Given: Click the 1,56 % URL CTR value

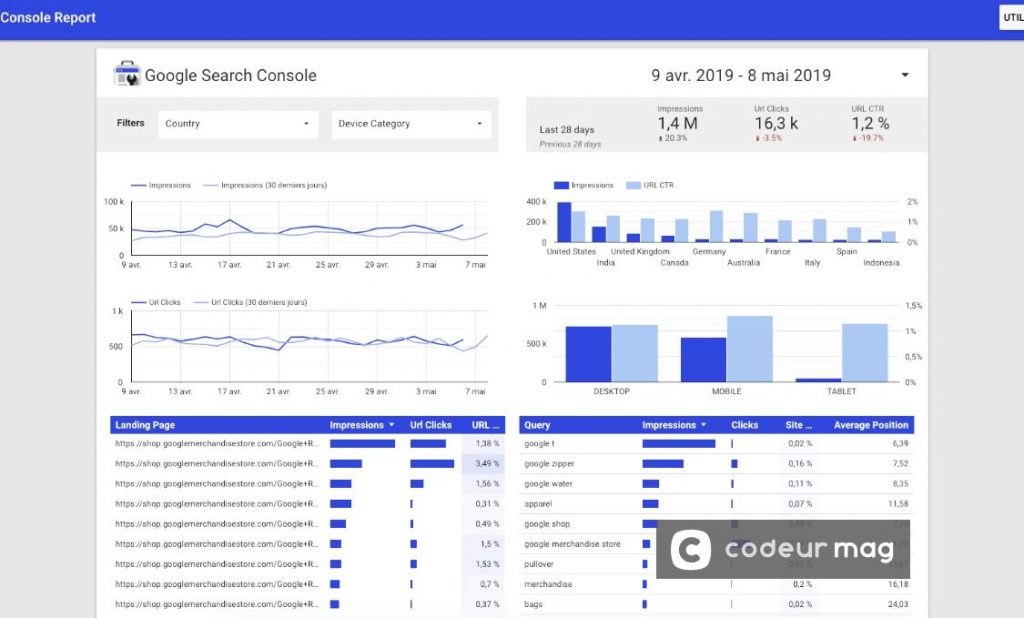Looking at the screenshot, I should 487,484.
